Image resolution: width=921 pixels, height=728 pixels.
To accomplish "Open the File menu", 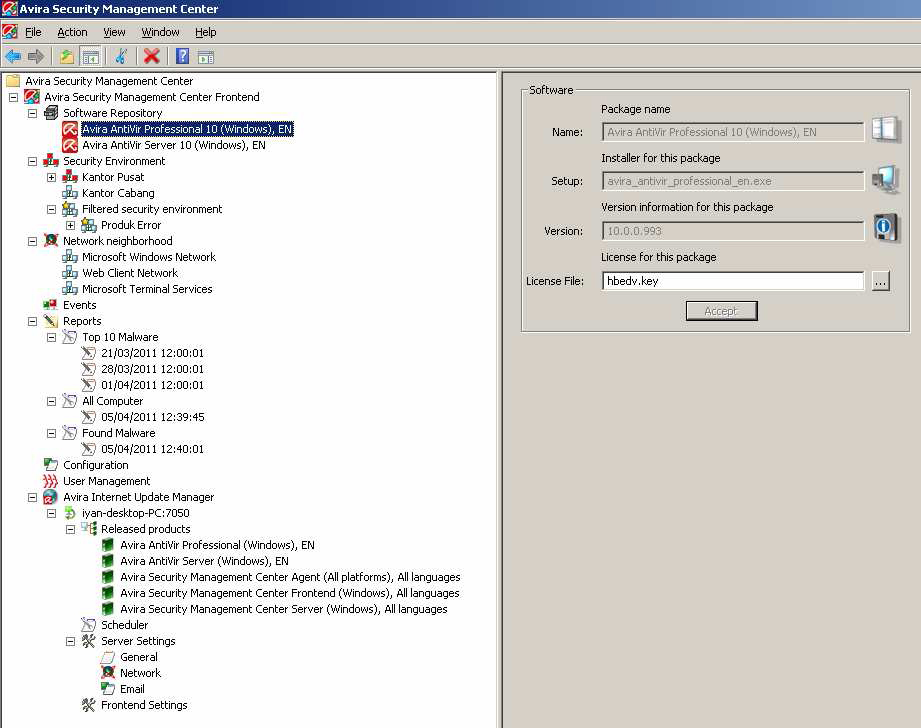I will click(33, 32).
